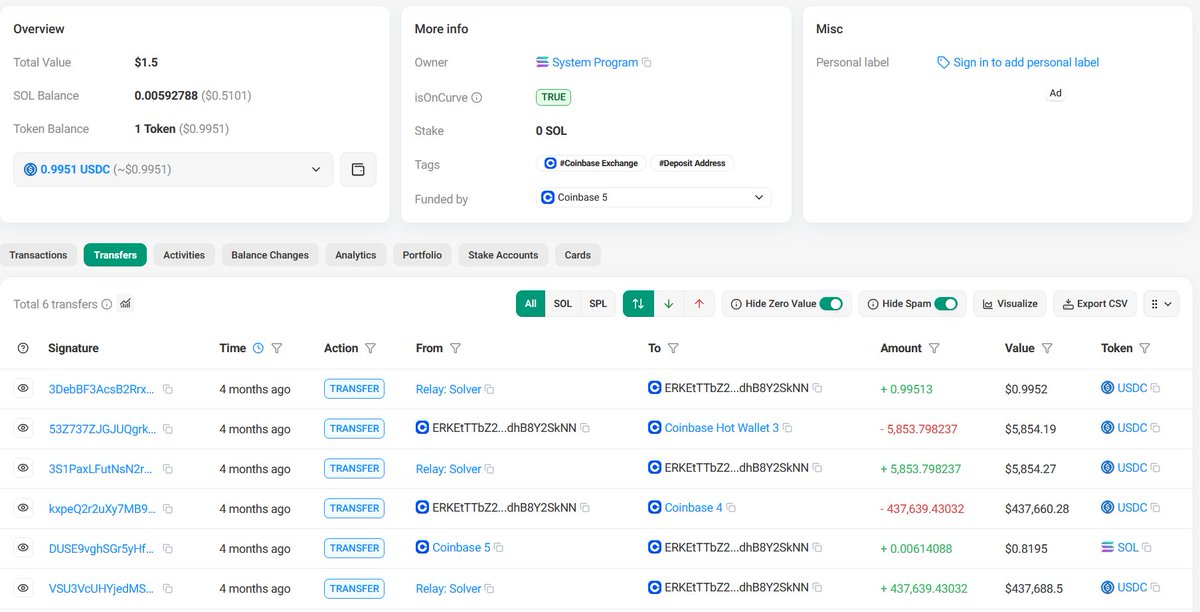1200x612 pixels.
Task: Copy Coinbase Hot Wallet 3 address
Action: click(787, 428)
